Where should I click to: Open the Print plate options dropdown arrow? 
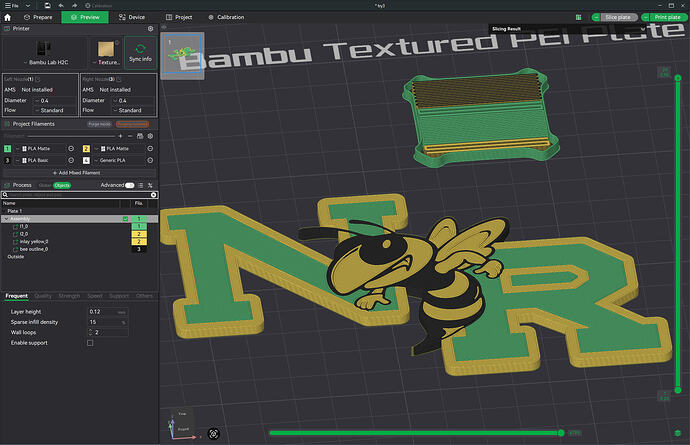pos(646,17)
